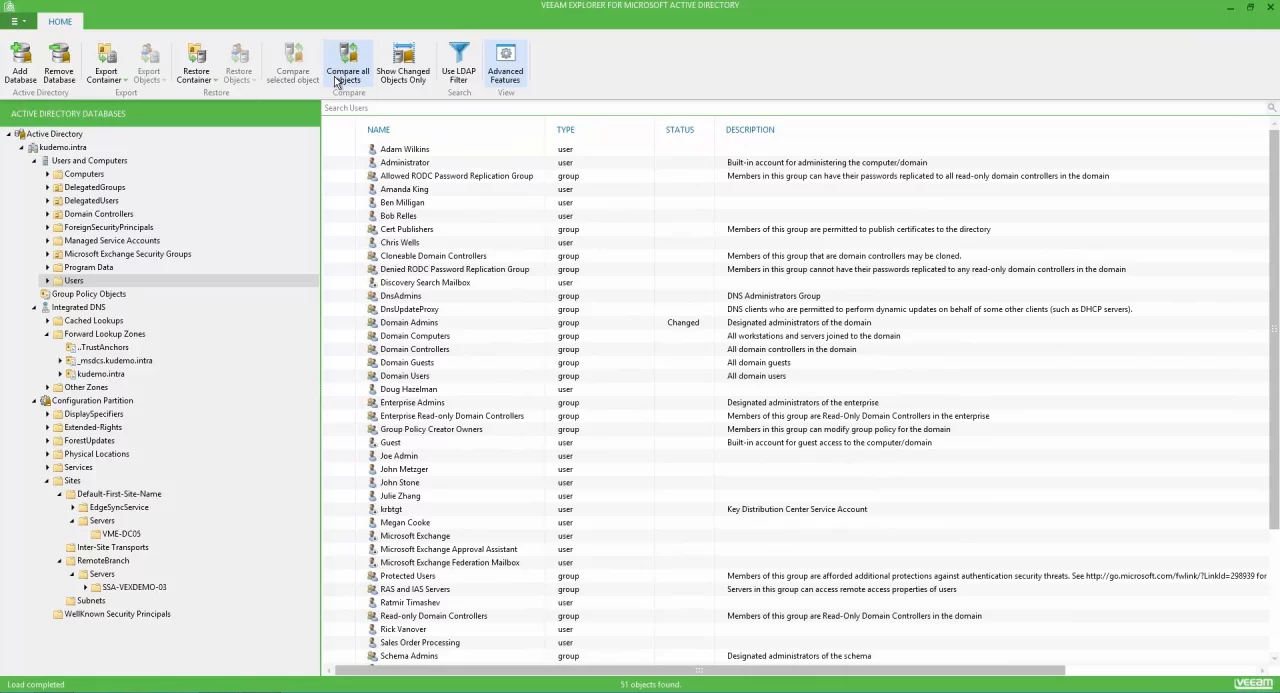Click the Integrated DNS node icon

point(45,307)
